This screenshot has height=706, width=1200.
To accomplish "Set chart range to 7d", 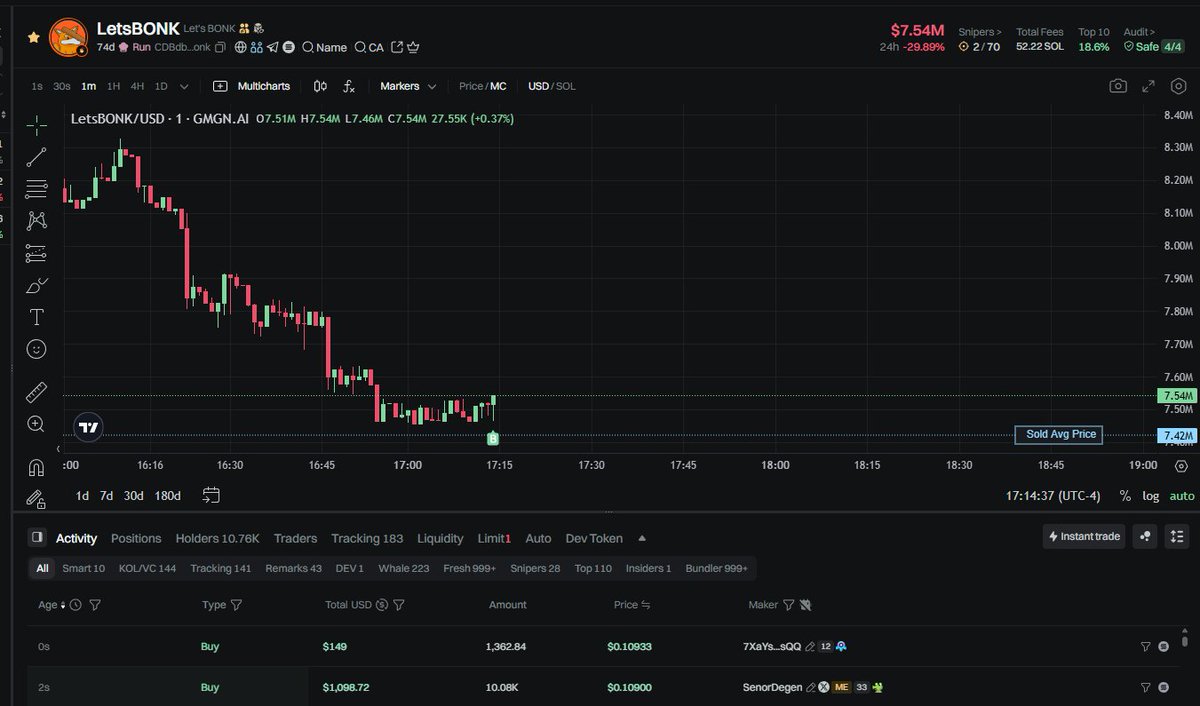I will [x=106, y=496].
